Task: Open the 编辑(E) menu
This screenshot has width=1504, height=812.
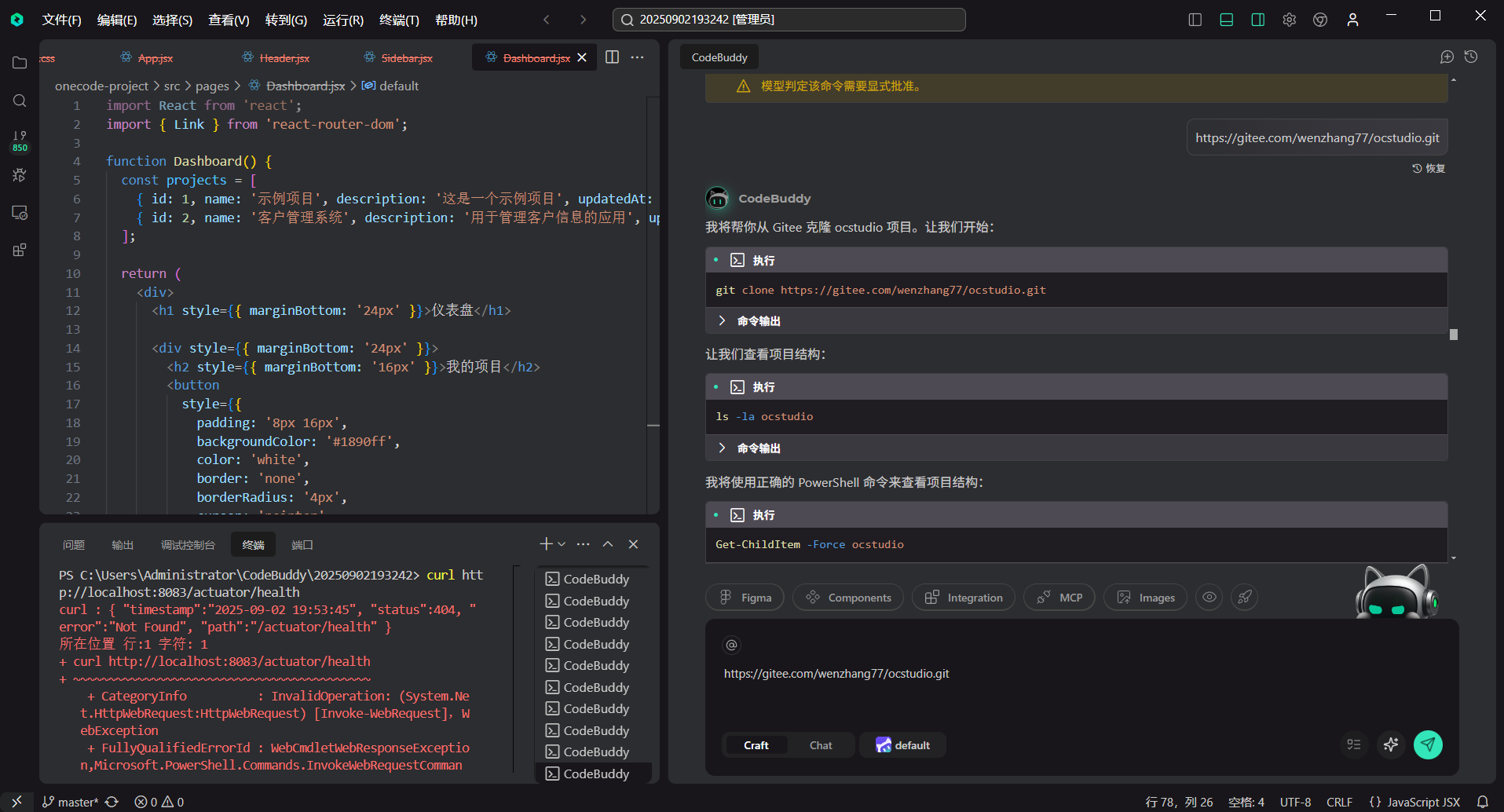Action: point(117,20)
